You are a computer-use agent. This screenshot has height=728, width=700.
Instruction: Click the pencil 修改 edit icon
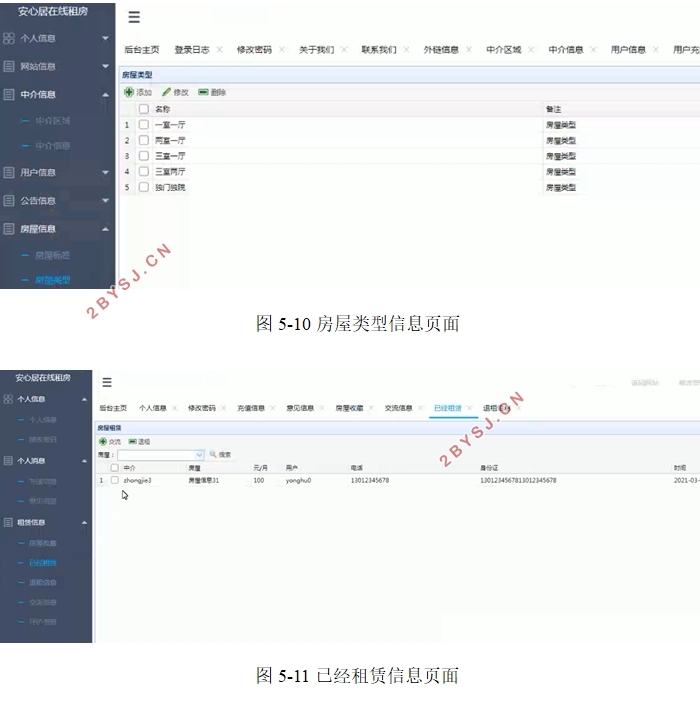(166, 92)
